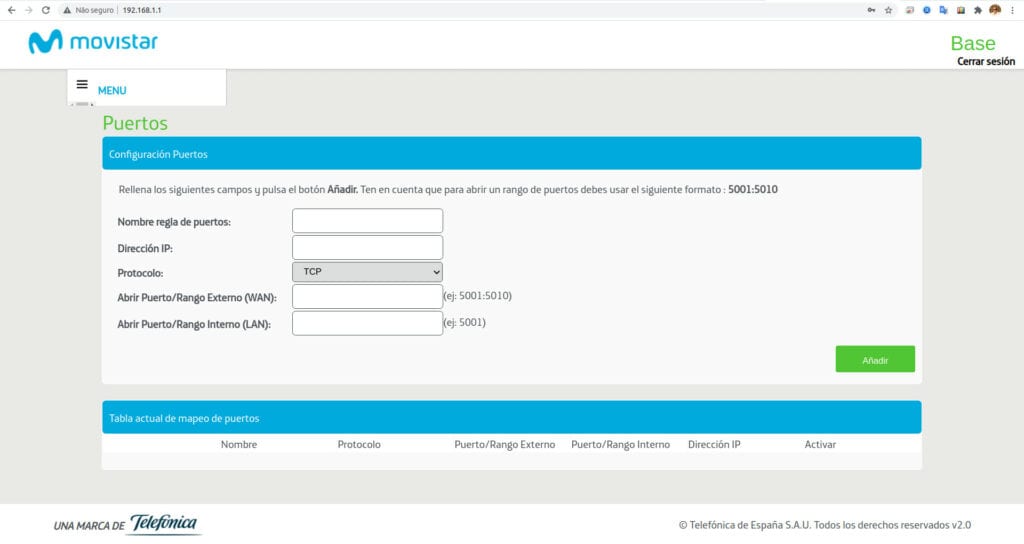Open the Chrome three-dot menu
Screen dimensions: 1024x544
[1012, 10]
